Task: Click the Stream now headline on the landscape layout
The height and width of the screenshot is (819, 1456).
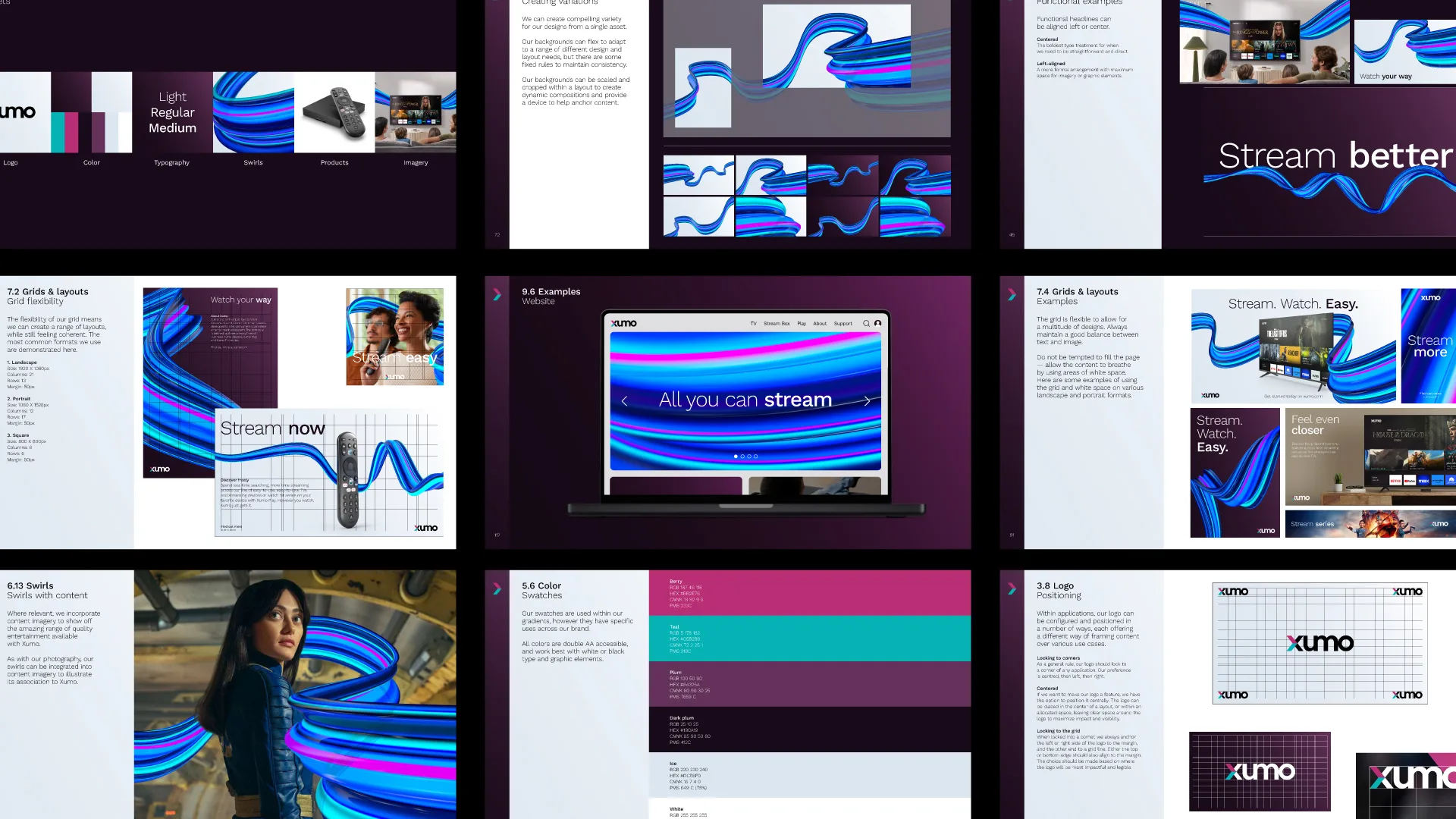Action: coord(272,428)
